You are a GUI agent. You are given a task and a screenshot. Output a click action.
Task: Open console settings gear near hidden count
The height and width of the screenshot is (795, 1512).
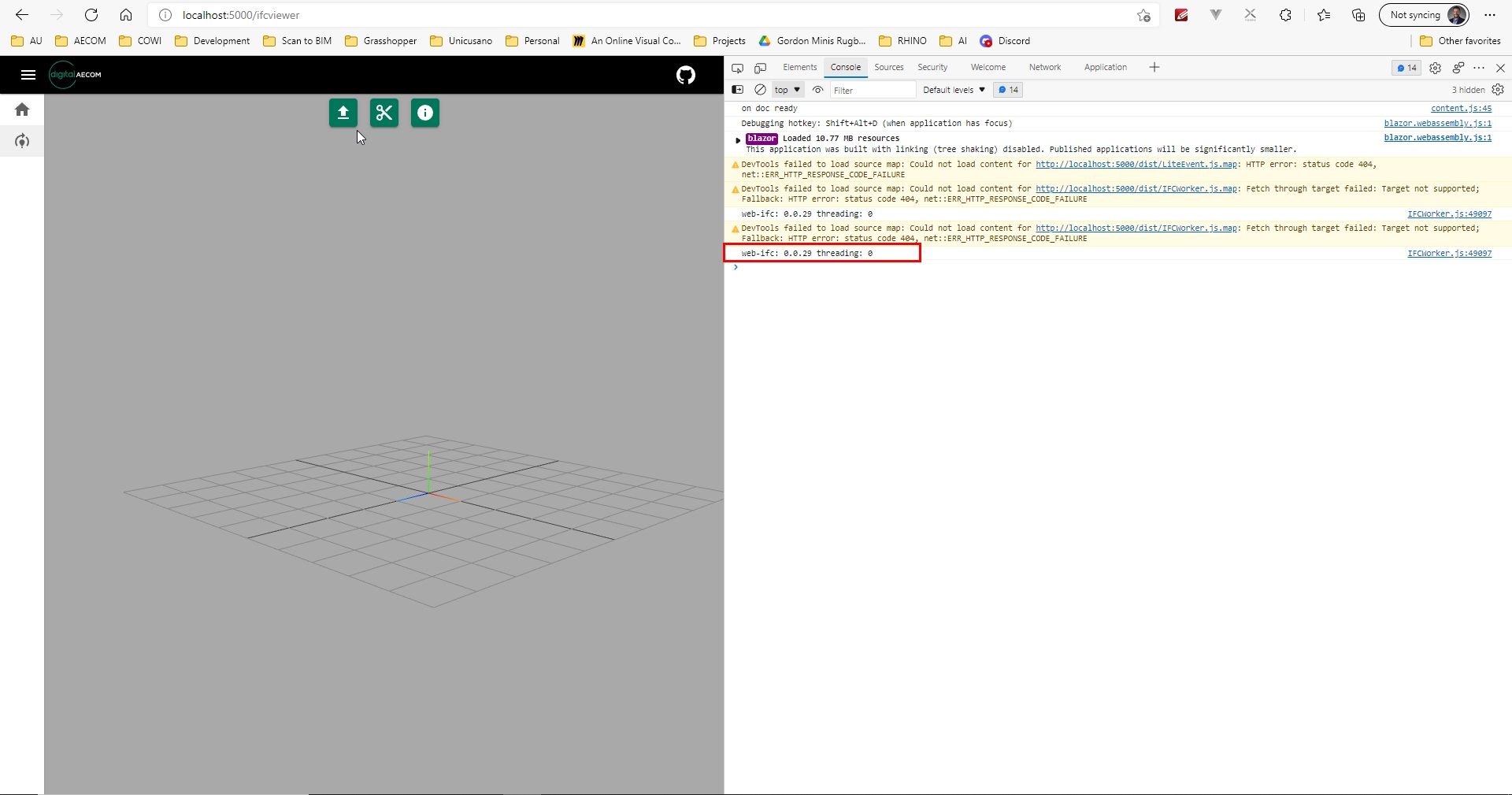tap(1498, 90)
